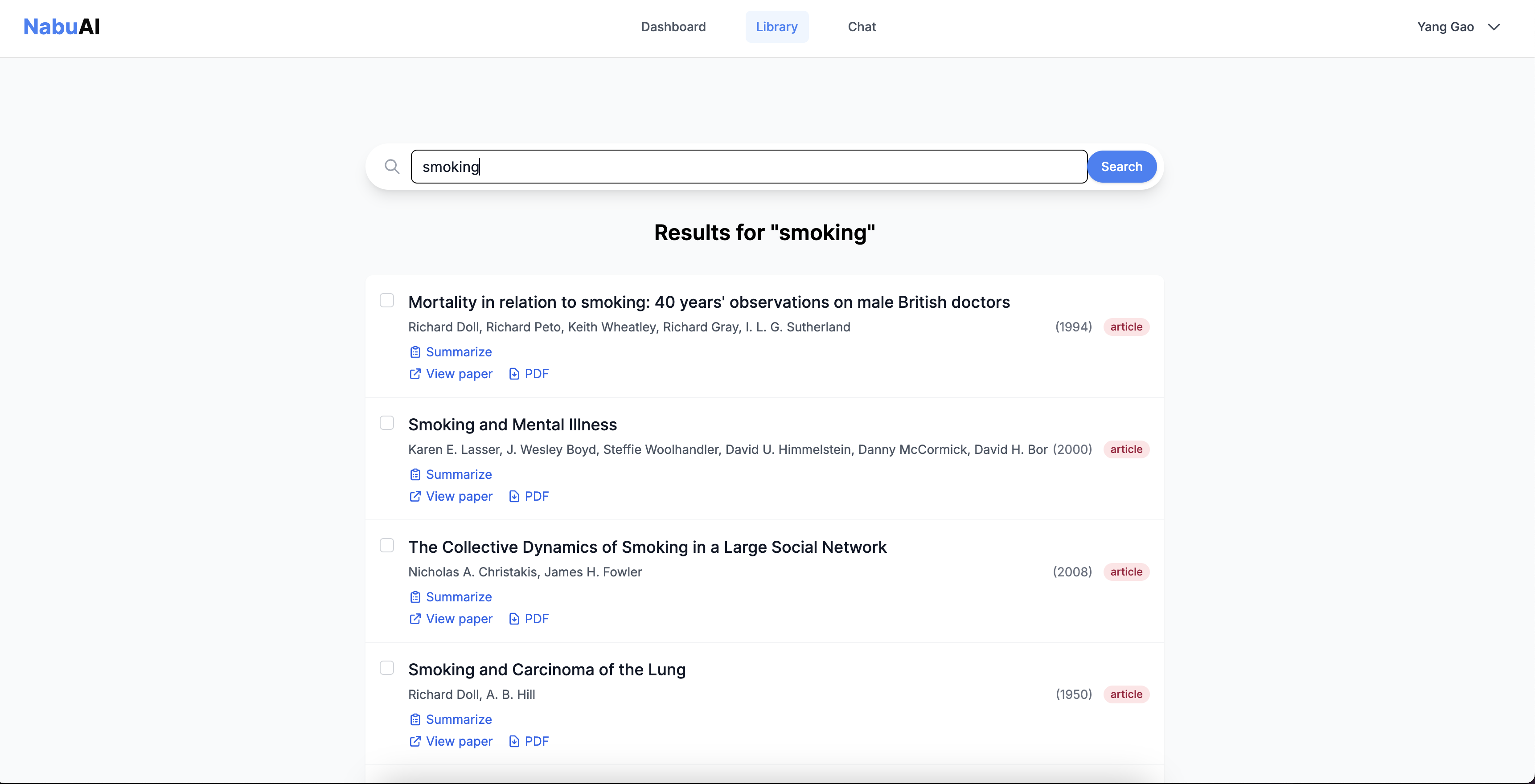Open Summarize link for Collective Dynamics paper
The image size is (1535, 784).
[458, 597]
